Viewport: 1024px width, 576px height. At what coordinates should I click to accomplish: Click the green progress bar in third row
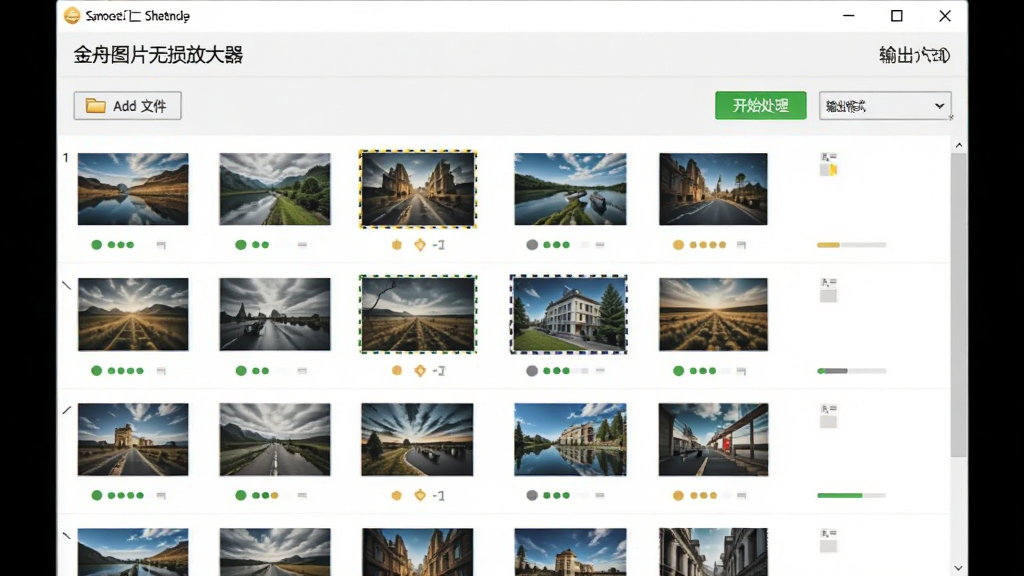point(852,496)
